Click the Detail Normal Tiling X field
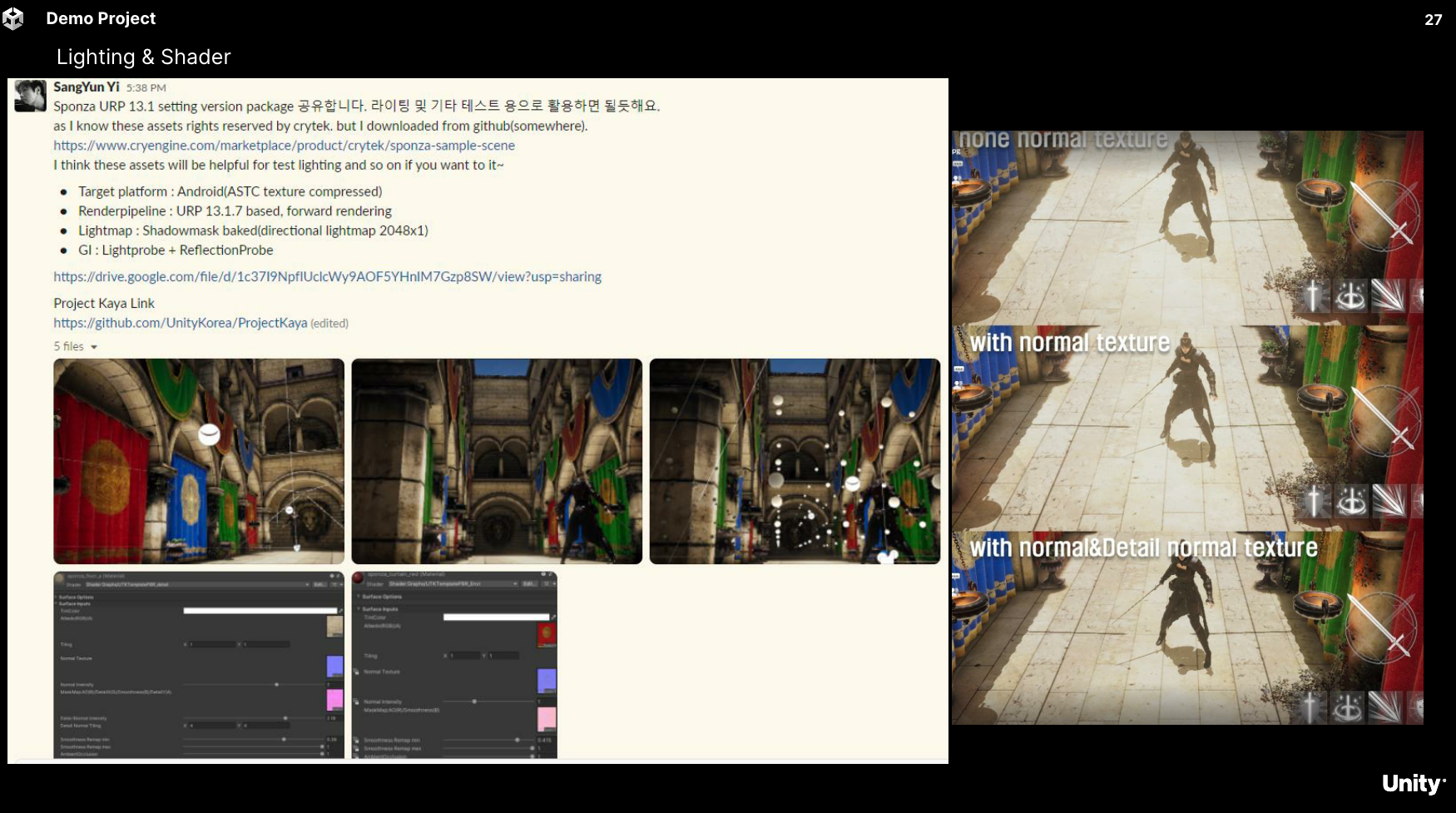This screenshot has width=1456, height=813. [x=211, y=726]
